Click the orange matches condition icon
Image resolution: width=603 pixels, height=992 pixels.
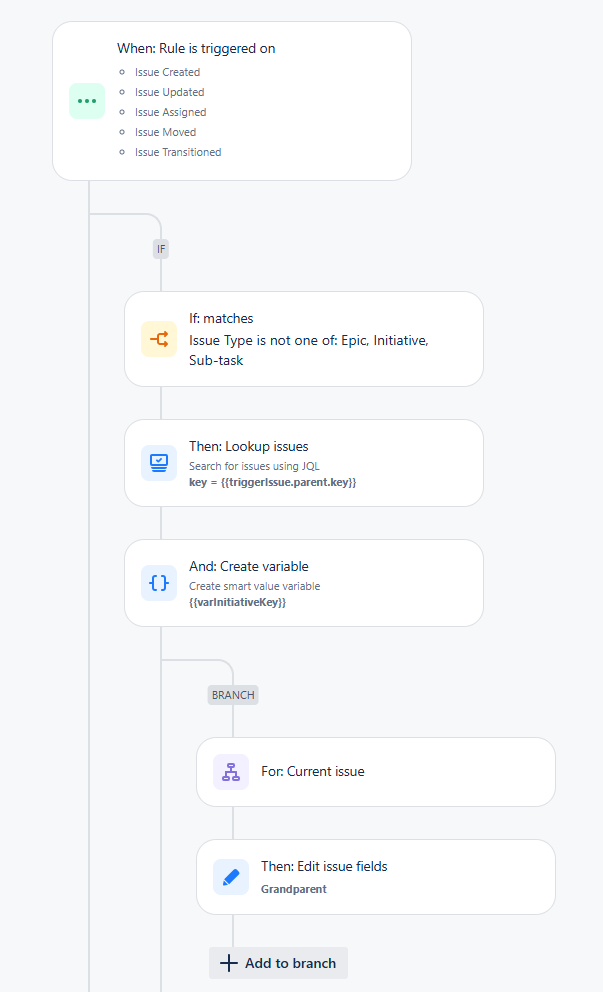click(x=158, y=339)
